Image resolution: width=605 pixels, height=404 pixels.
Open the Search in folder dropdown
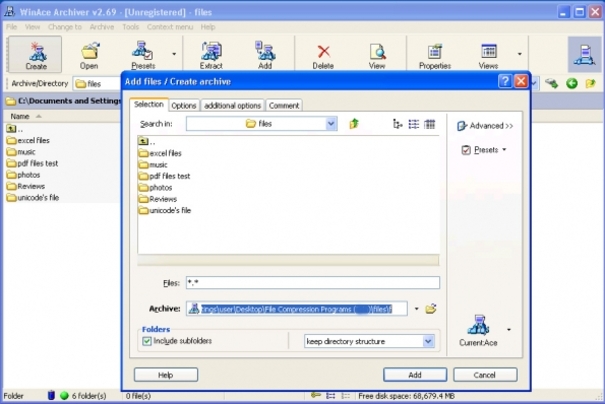(x=331, y=124)
